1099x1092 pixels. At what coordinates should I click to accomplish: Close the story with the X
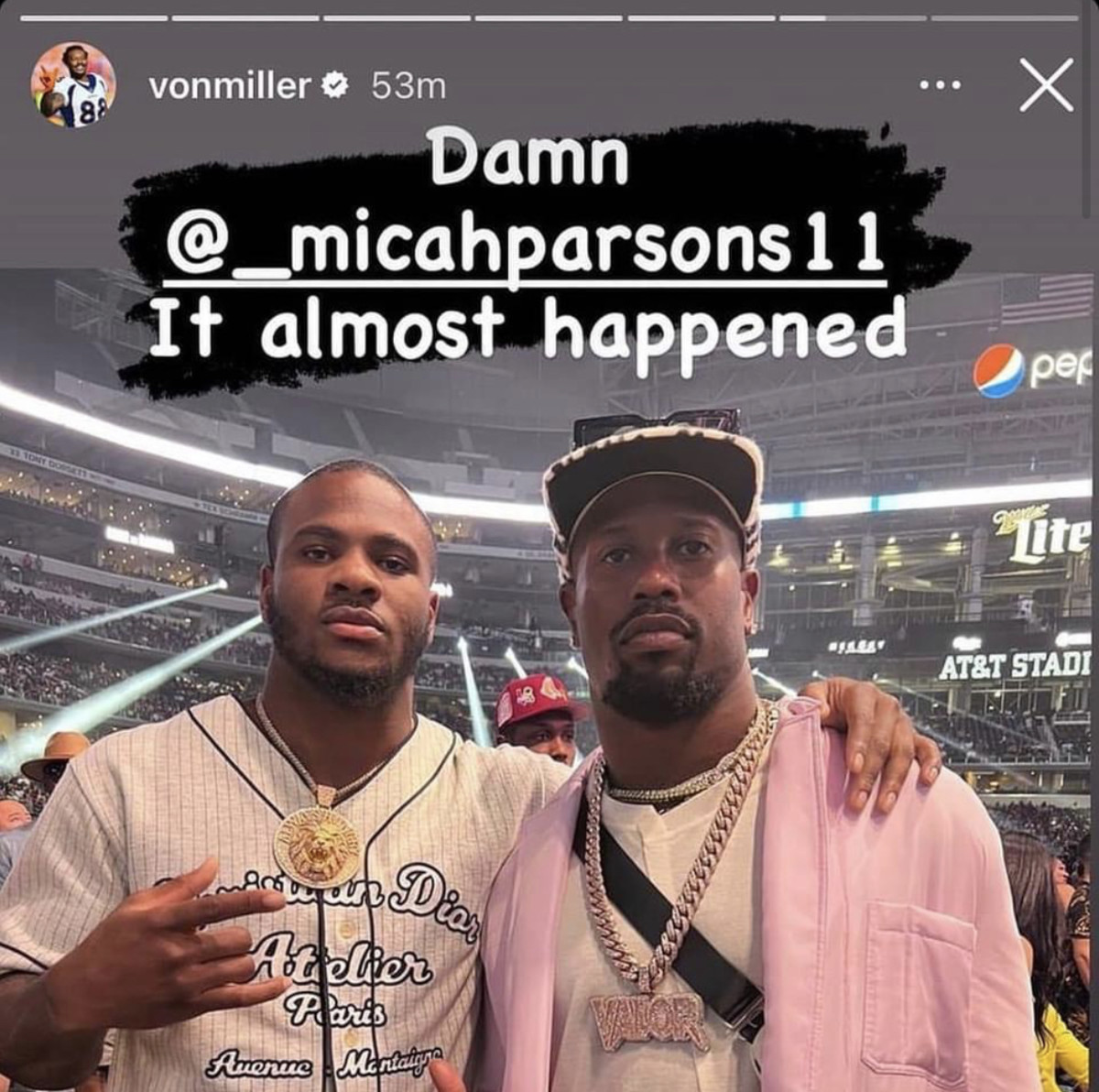coord(1045,85)
